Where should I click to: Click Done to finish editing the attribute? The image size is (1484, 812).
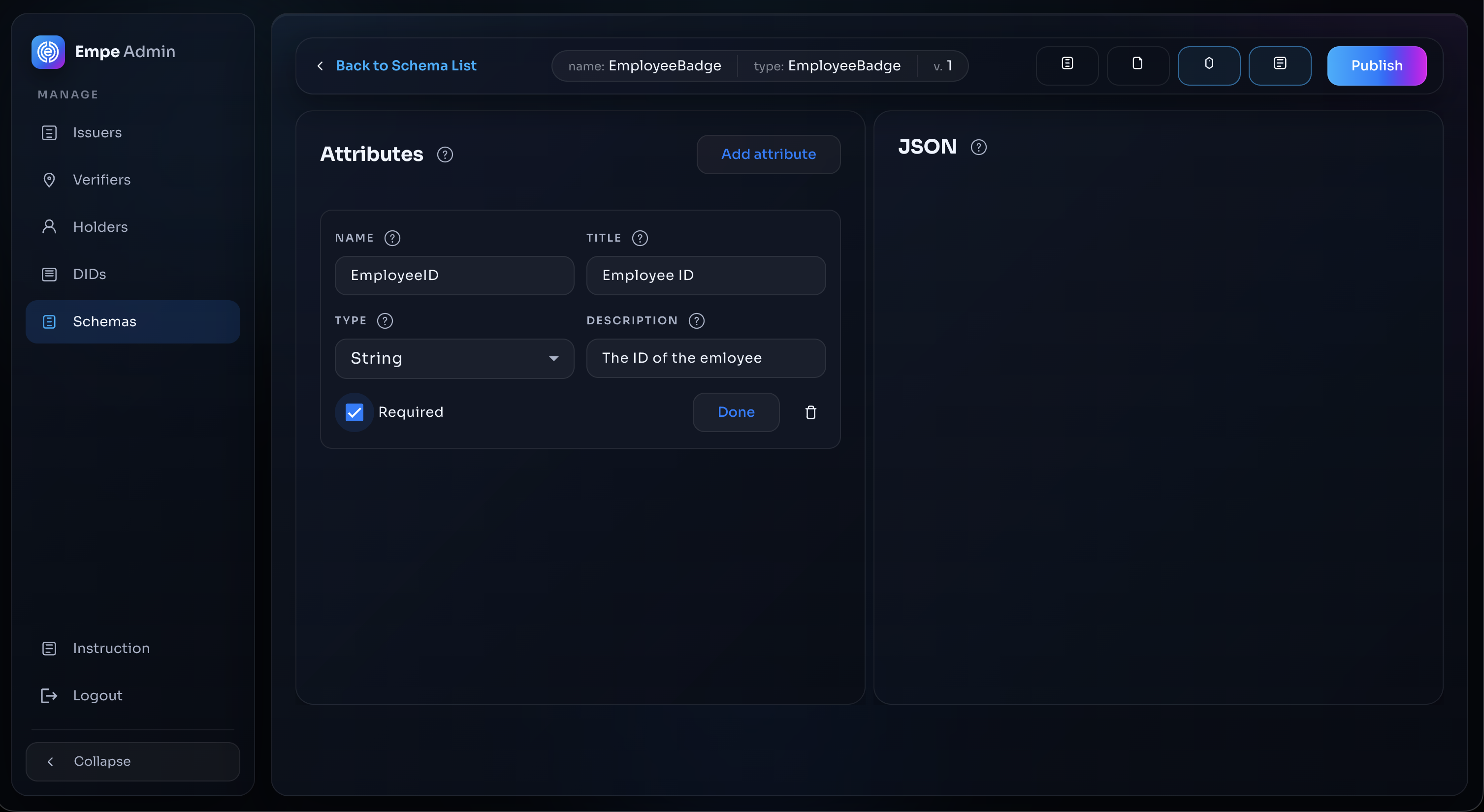736,412
